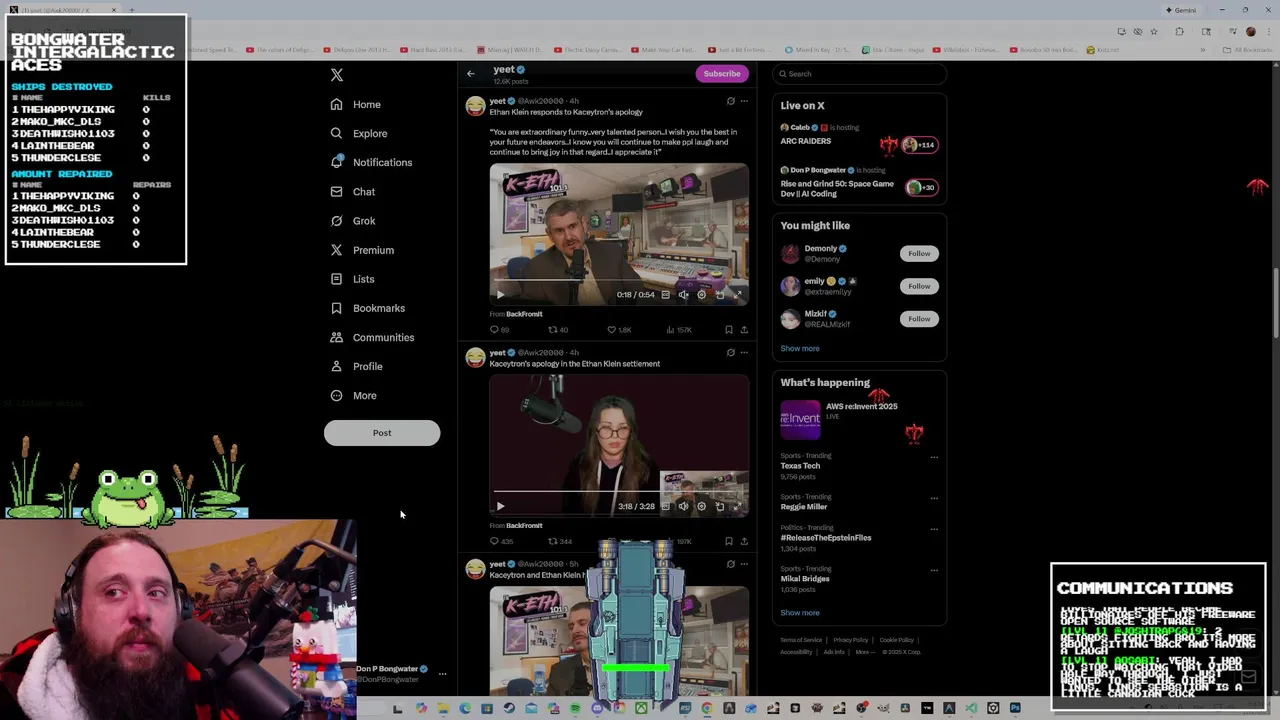Show more under What's happening
The image size is (1280, 720).
(800, 613)
